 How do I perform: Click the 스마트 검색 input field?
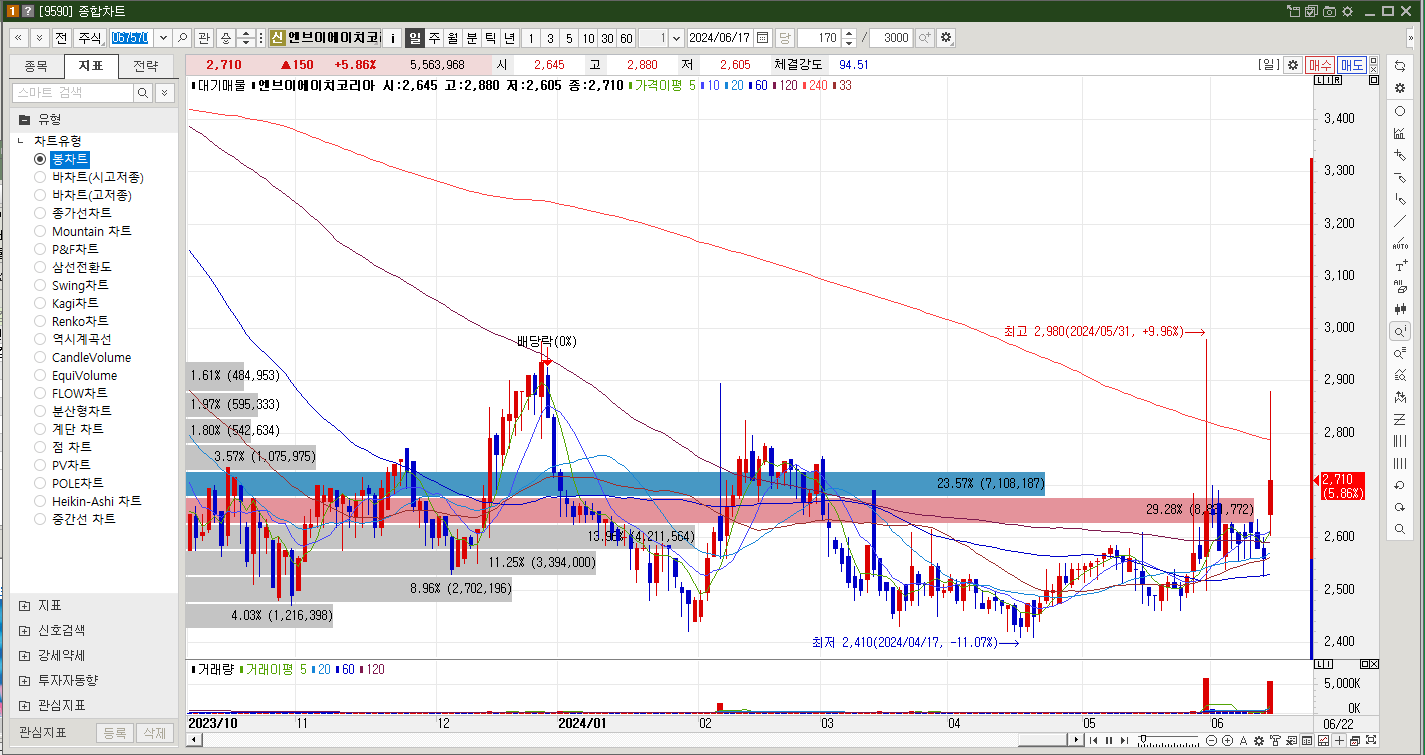coord(73,92)
